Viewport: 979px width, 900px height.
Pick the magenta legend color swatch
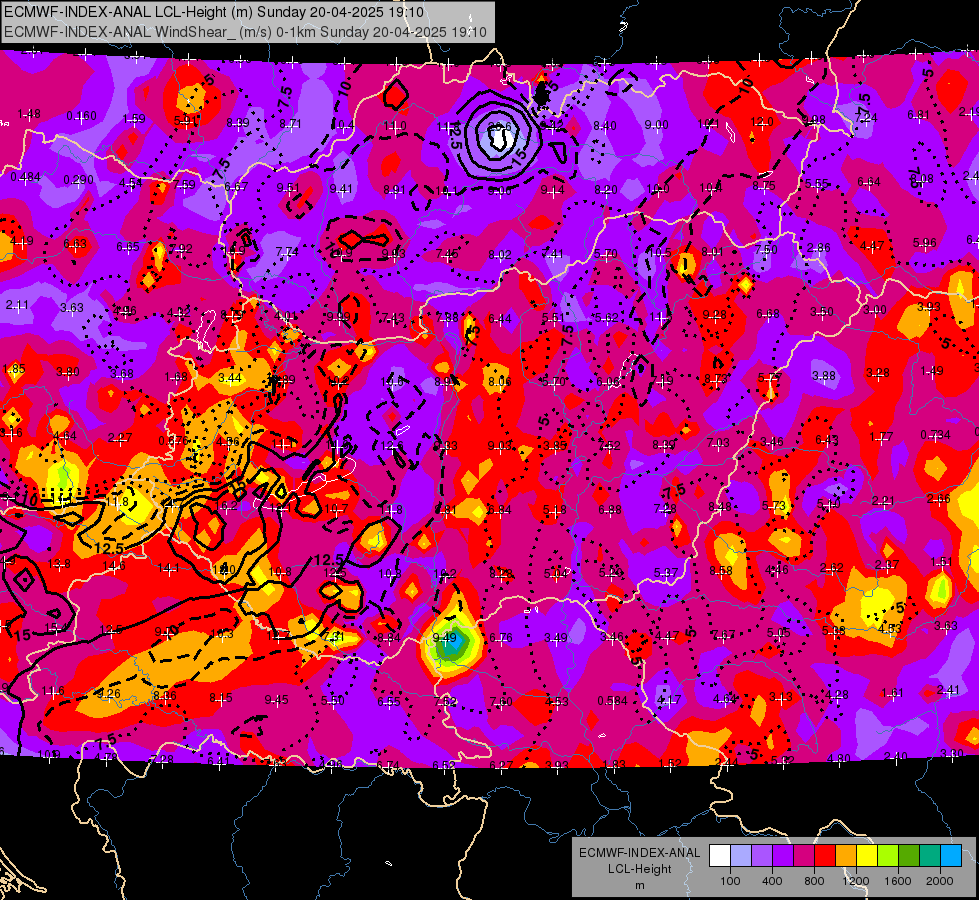tap(804, 856)
